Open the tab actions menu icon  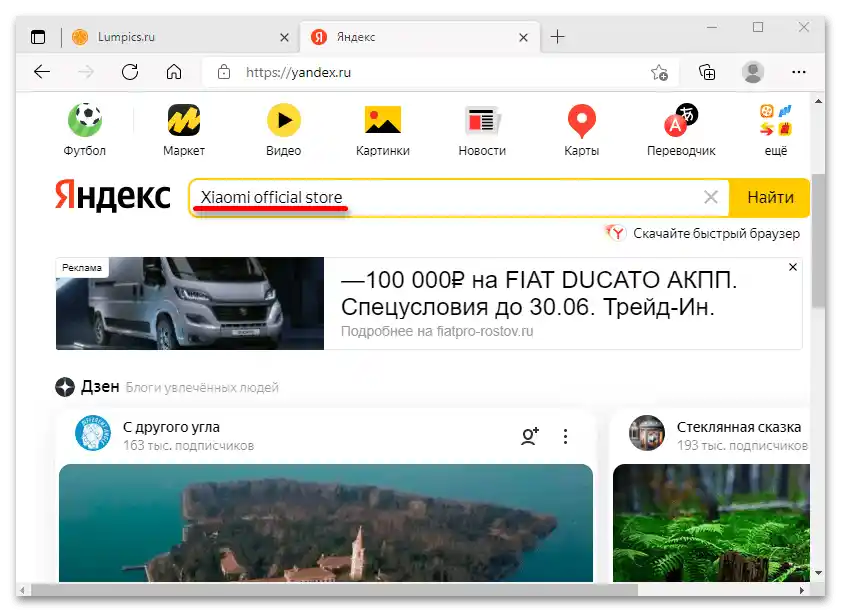pos(38,37)
